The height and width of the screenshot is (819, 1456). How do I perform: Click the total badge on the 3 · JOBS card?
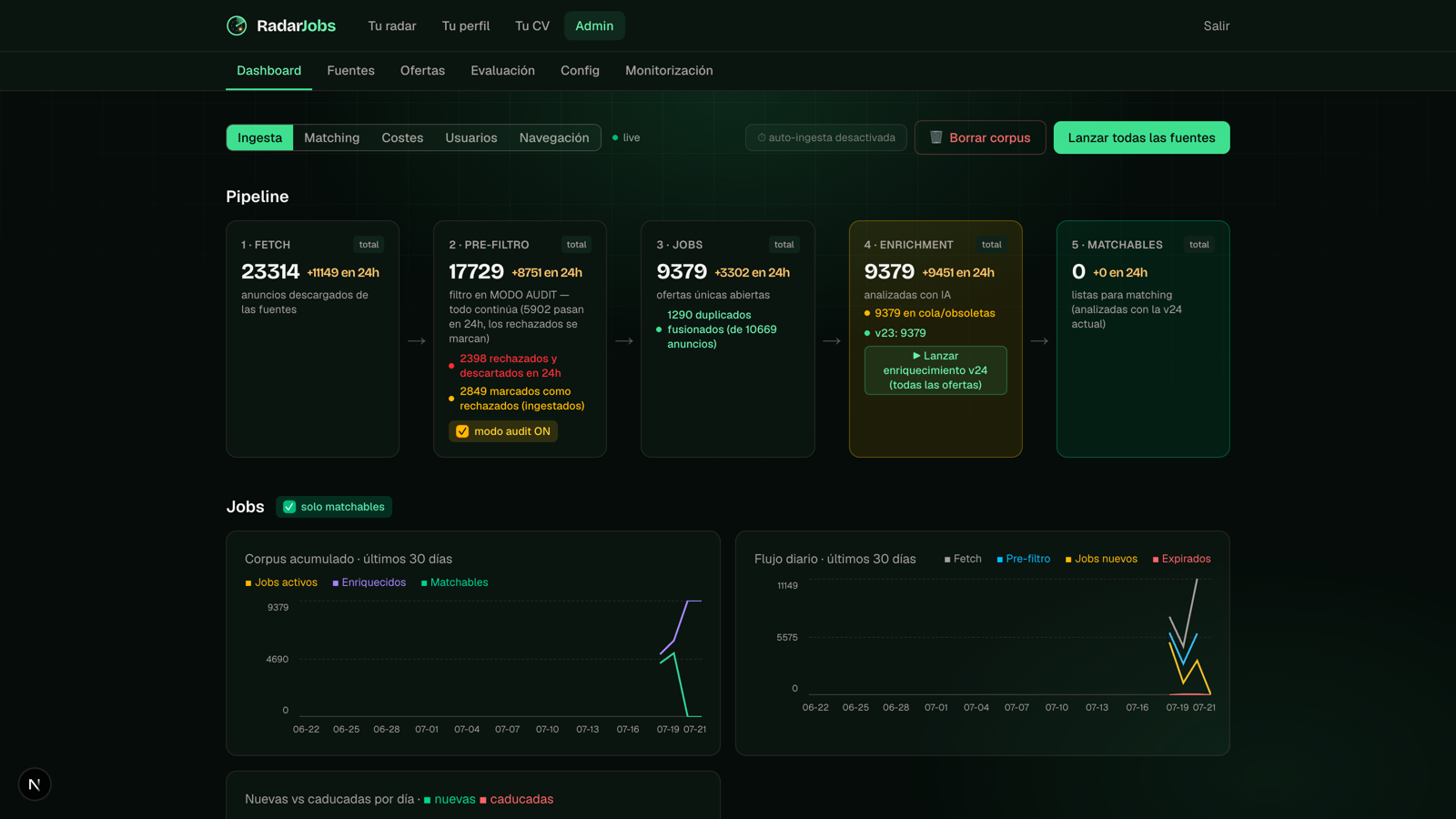[784, 244]
